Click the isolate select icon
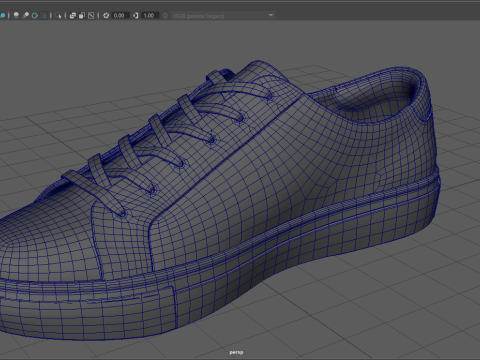 (58, 15)
